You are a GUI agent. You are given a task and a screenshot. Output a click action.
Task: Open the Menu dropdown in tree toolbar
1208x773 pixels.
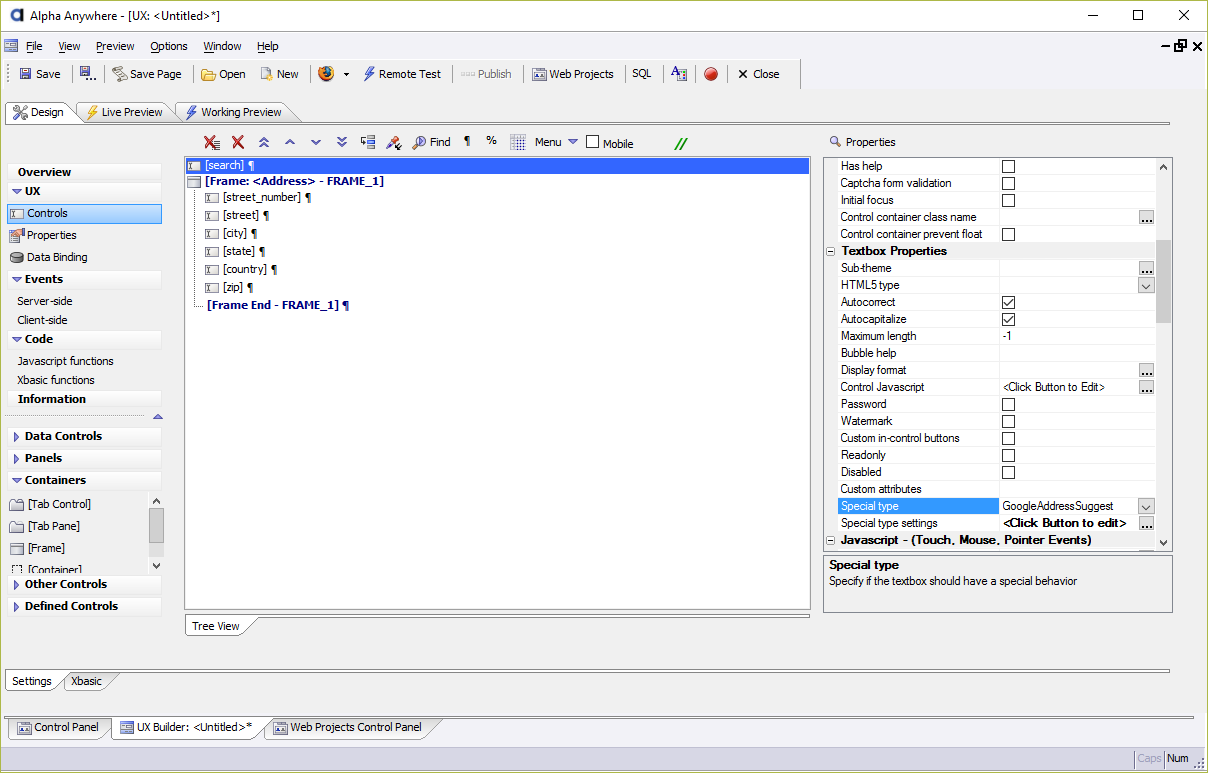click(x=556, y=142)
